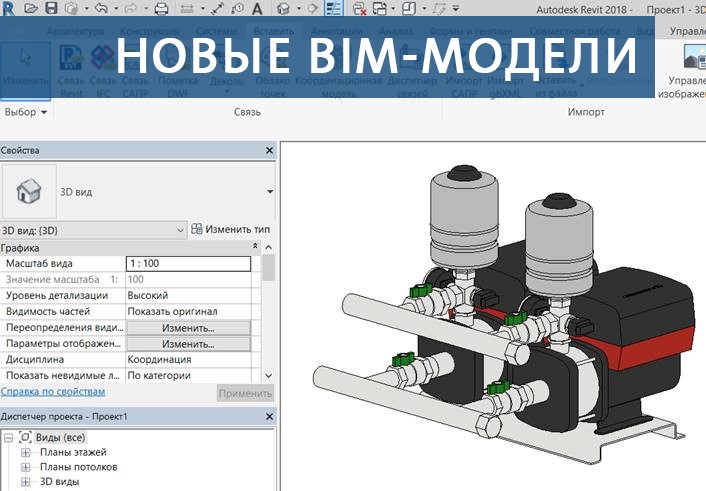
Task: Close the Свойства panel
Action: click(269, 150)
